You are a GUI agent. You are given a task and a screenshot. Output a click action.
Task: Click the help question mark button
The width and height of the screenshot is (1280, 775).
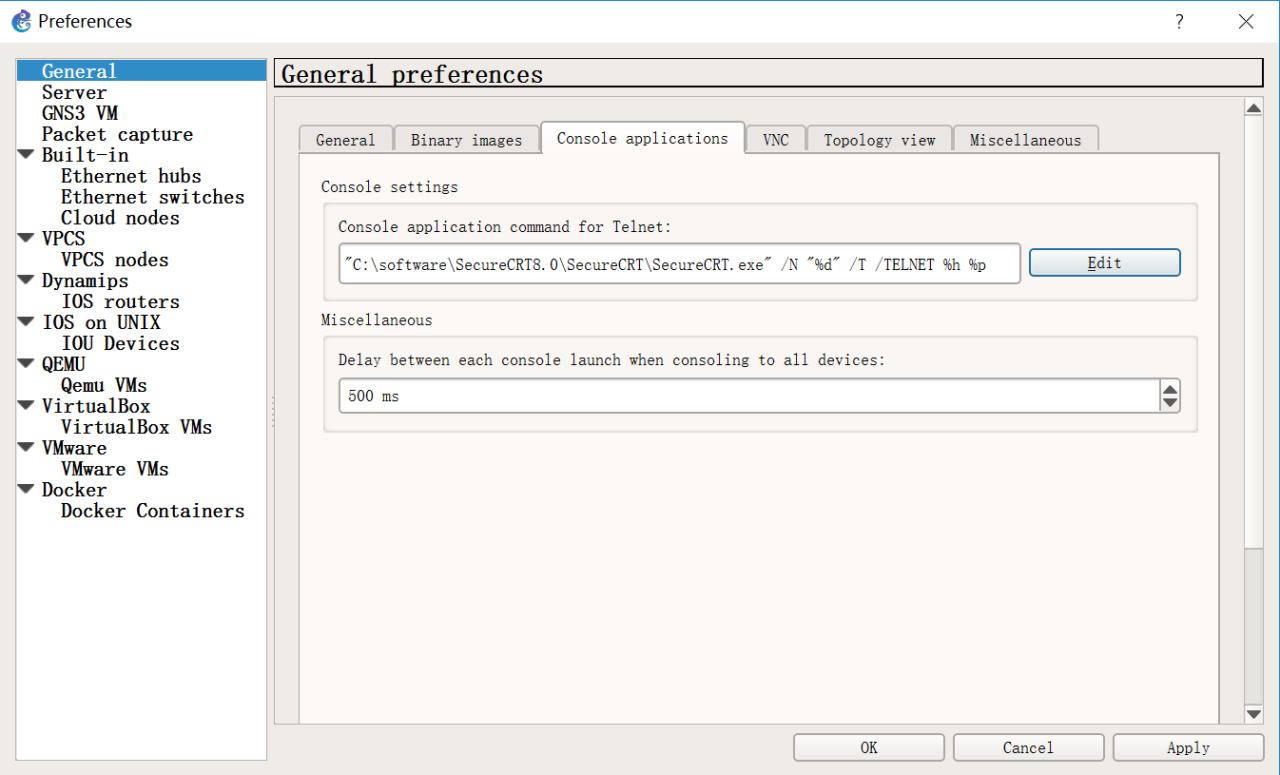1180,21
